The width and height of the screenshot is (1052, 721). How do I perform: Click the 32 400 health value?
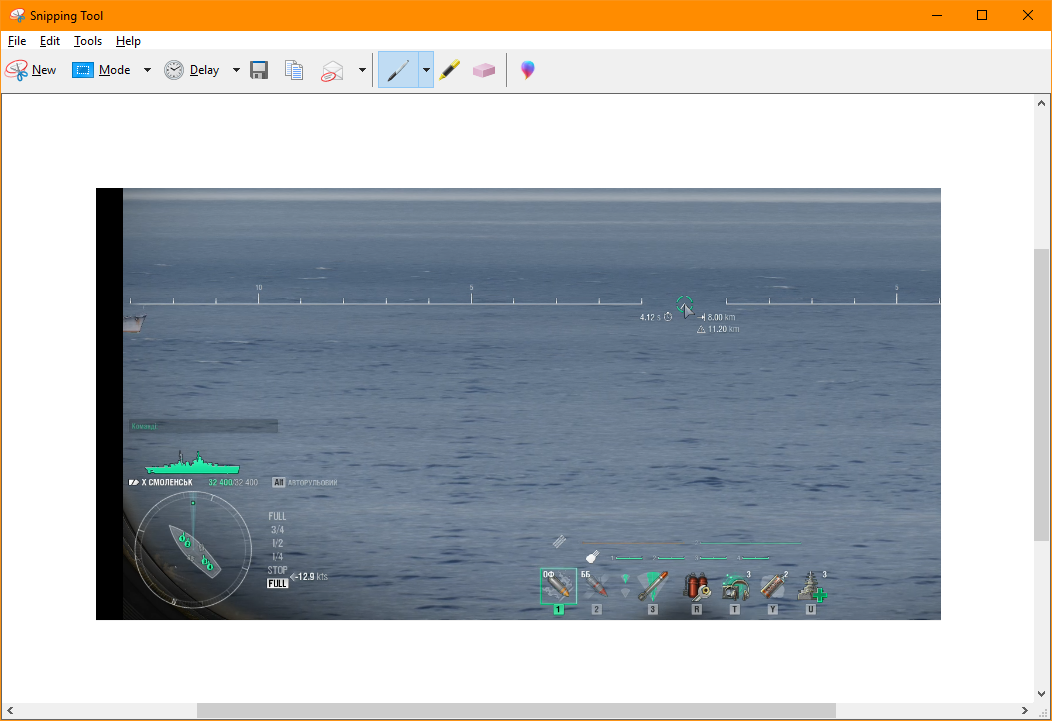click(x=220, y=482)
